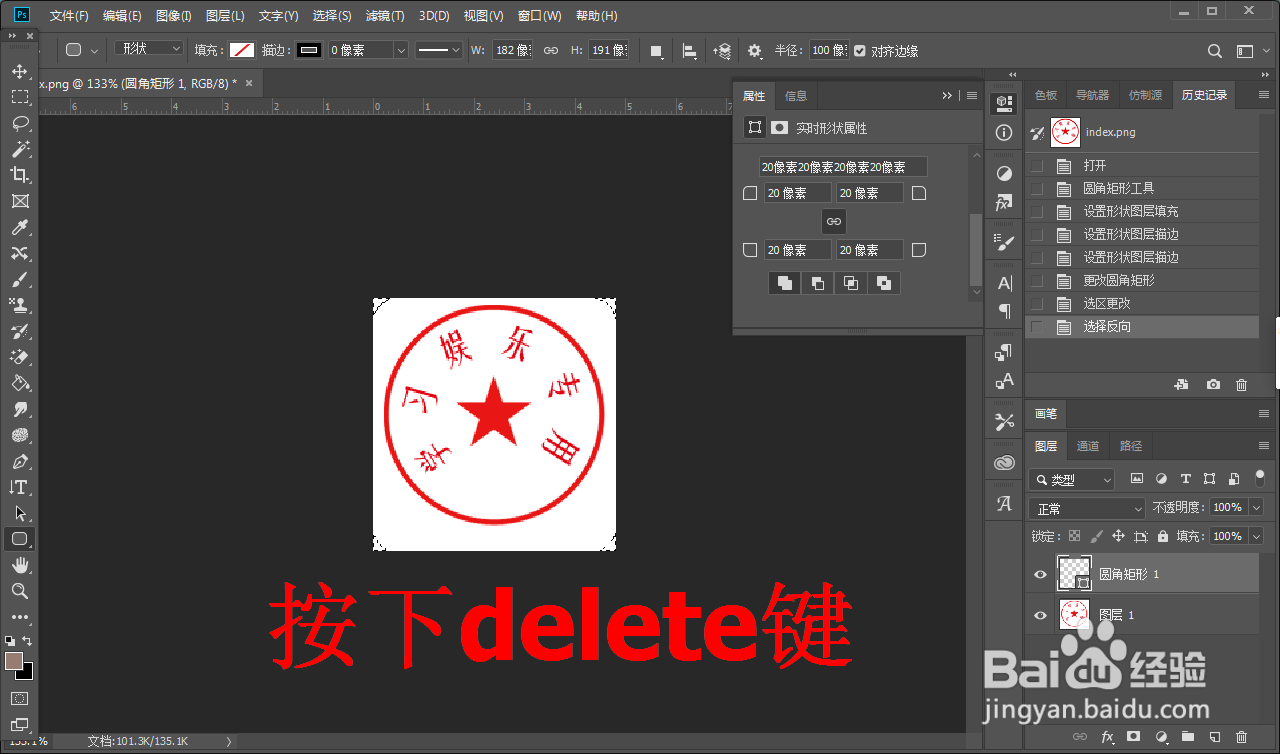Toggle link between width and height
Viewport: 1280px width, 754px height.
point(550,50)
